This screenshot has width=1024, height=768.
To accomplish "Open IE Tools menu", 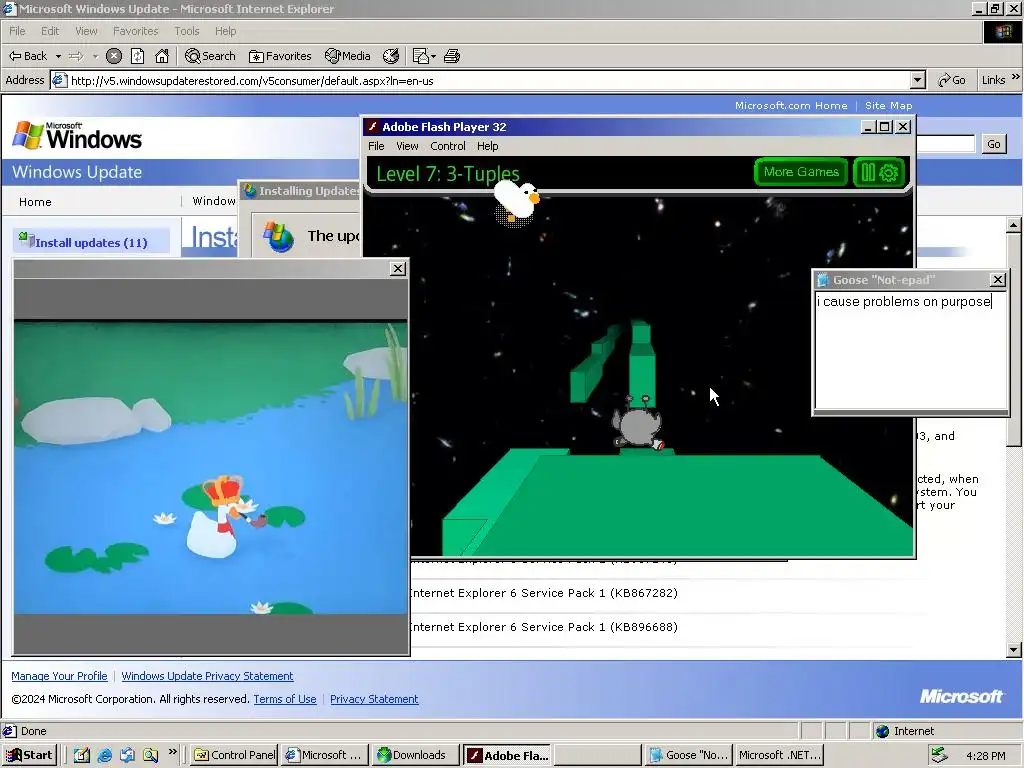I will [187, 31].
